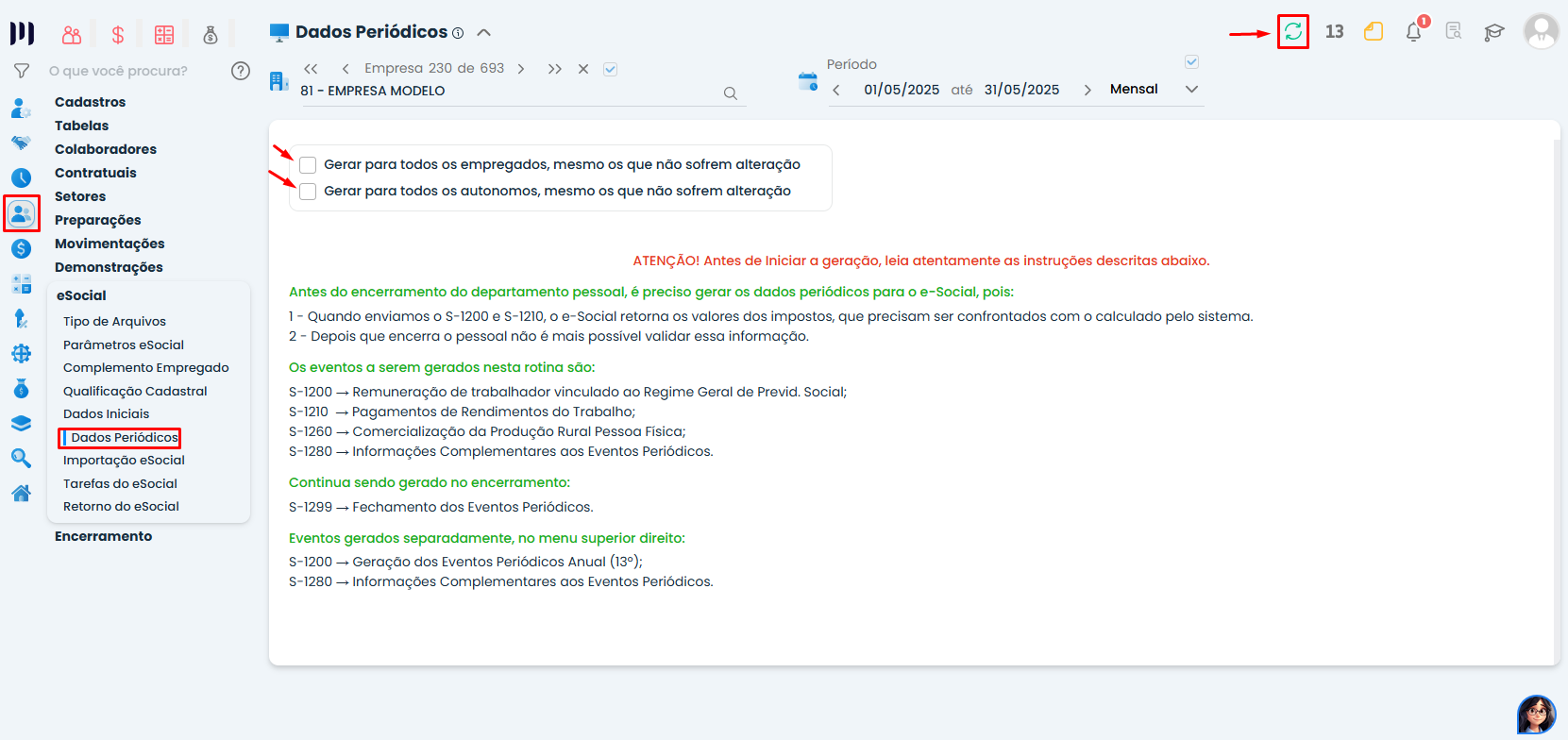The height and width of the screenshot is (740, 1568).
Task: Open the Cadastros menu
Action: [90, 102]
